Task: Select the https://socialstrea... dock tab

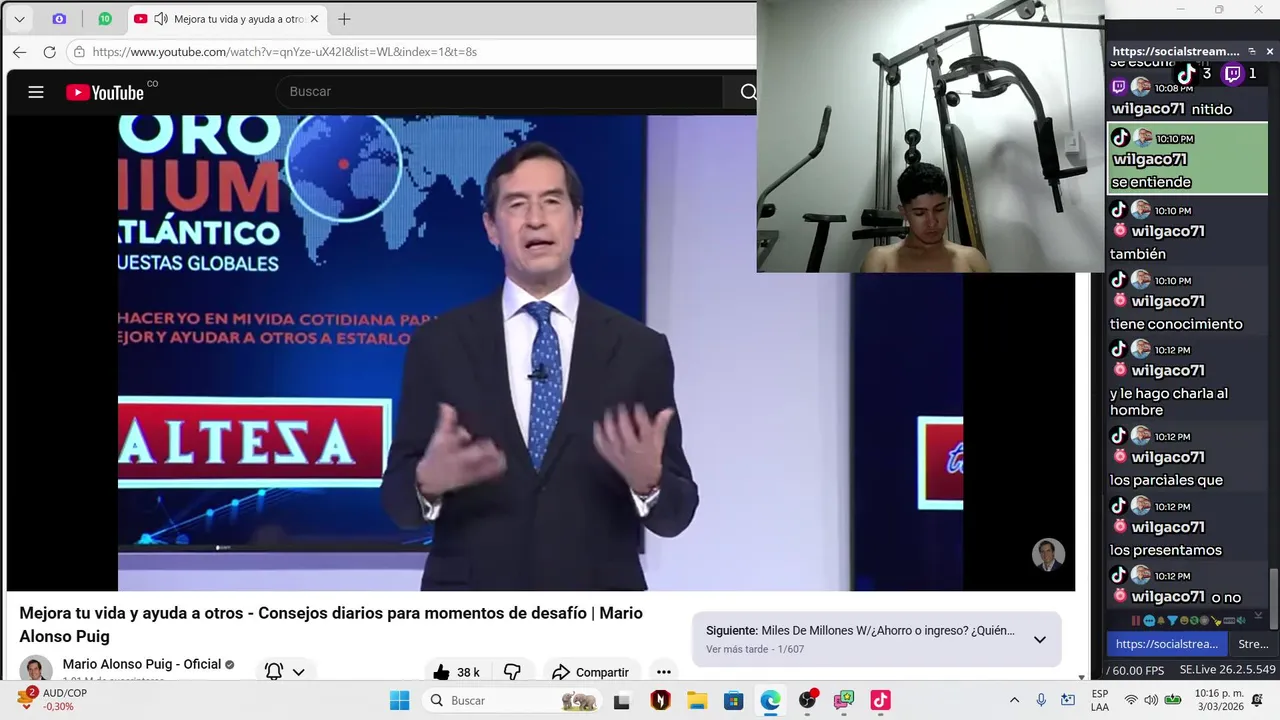Action: point(1167,644)
